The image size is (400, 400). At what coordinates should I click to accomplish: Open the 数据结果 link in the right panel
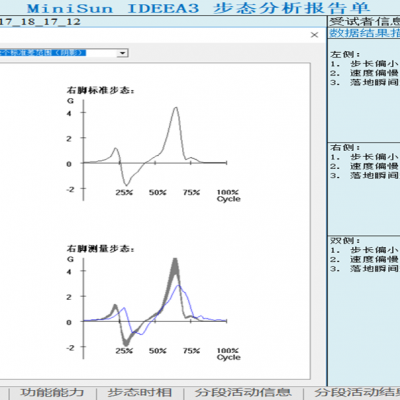pos(365,33)
